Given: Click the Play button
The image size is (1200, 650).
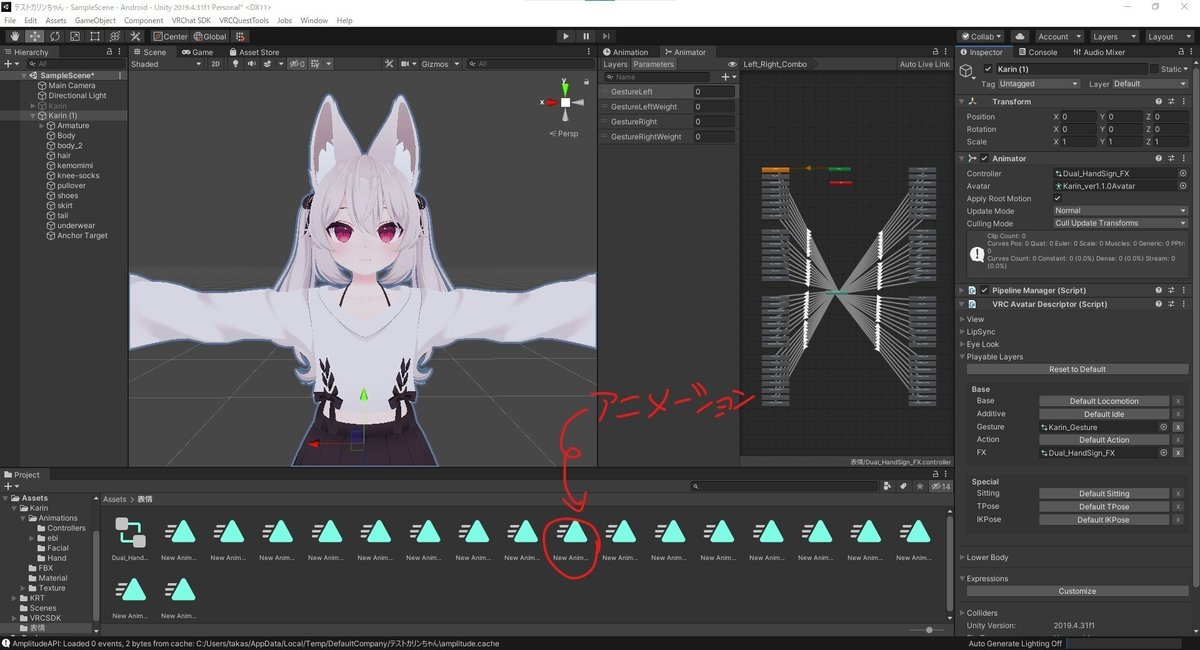Looking at the screenshot, I should click(x=566, y=36).
